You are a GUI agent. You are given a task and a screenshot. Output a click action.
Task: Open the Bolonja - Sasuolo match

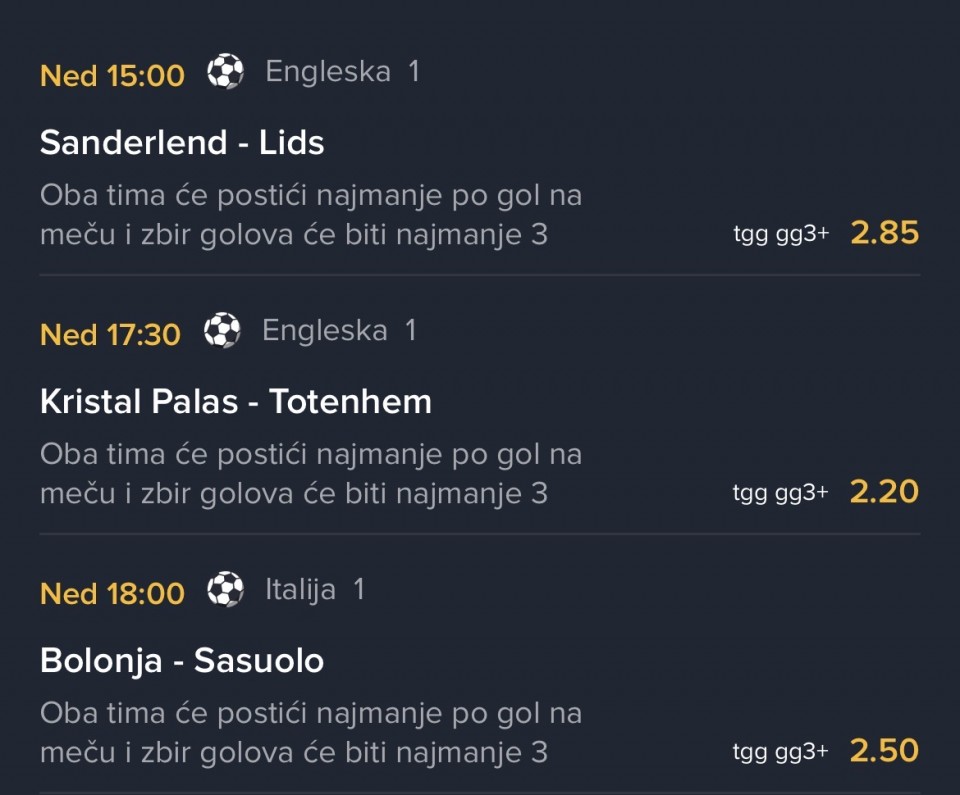coord(182,661)
